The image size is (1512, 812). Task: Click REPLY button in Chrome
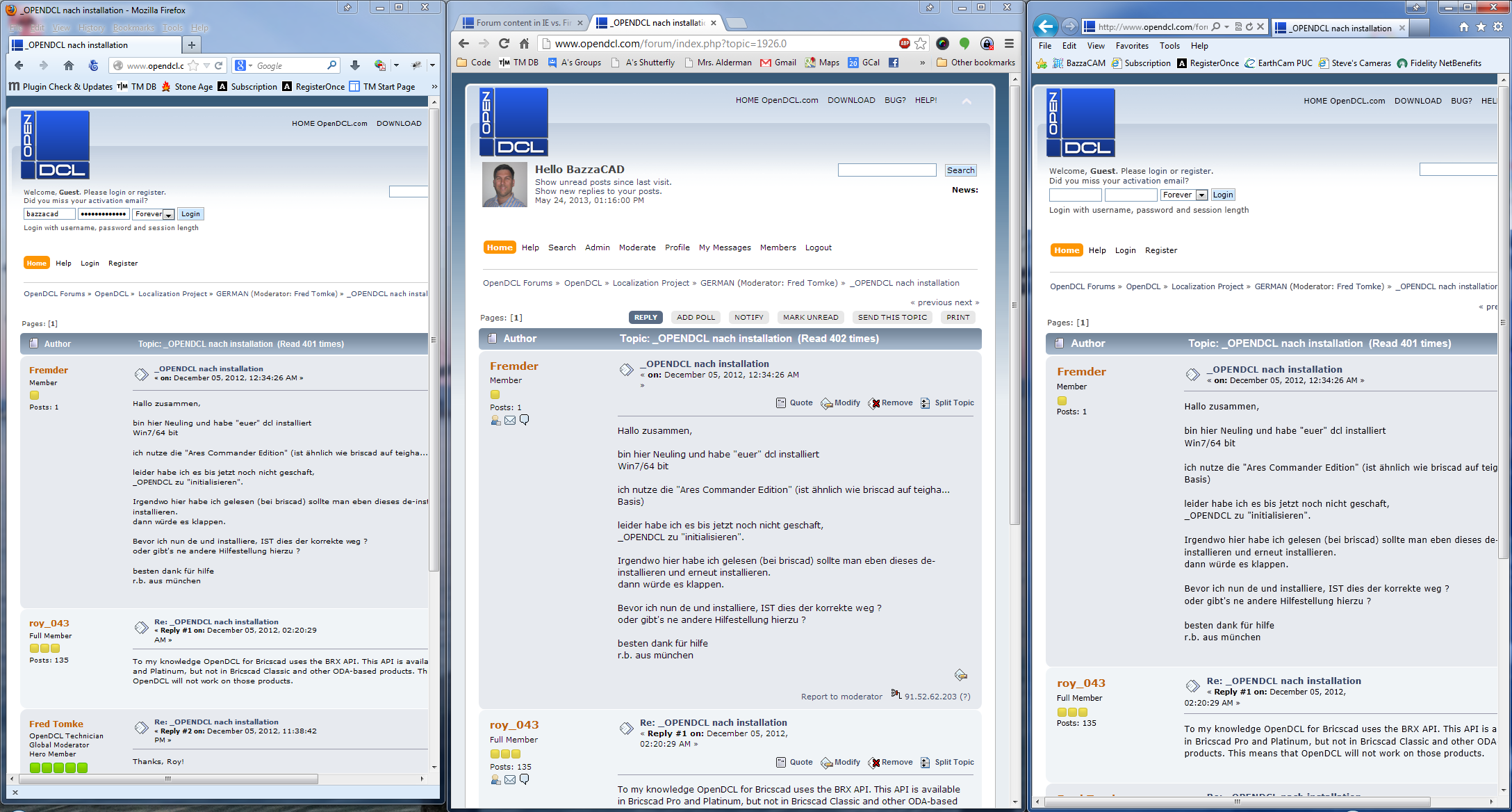pos(646,317)
